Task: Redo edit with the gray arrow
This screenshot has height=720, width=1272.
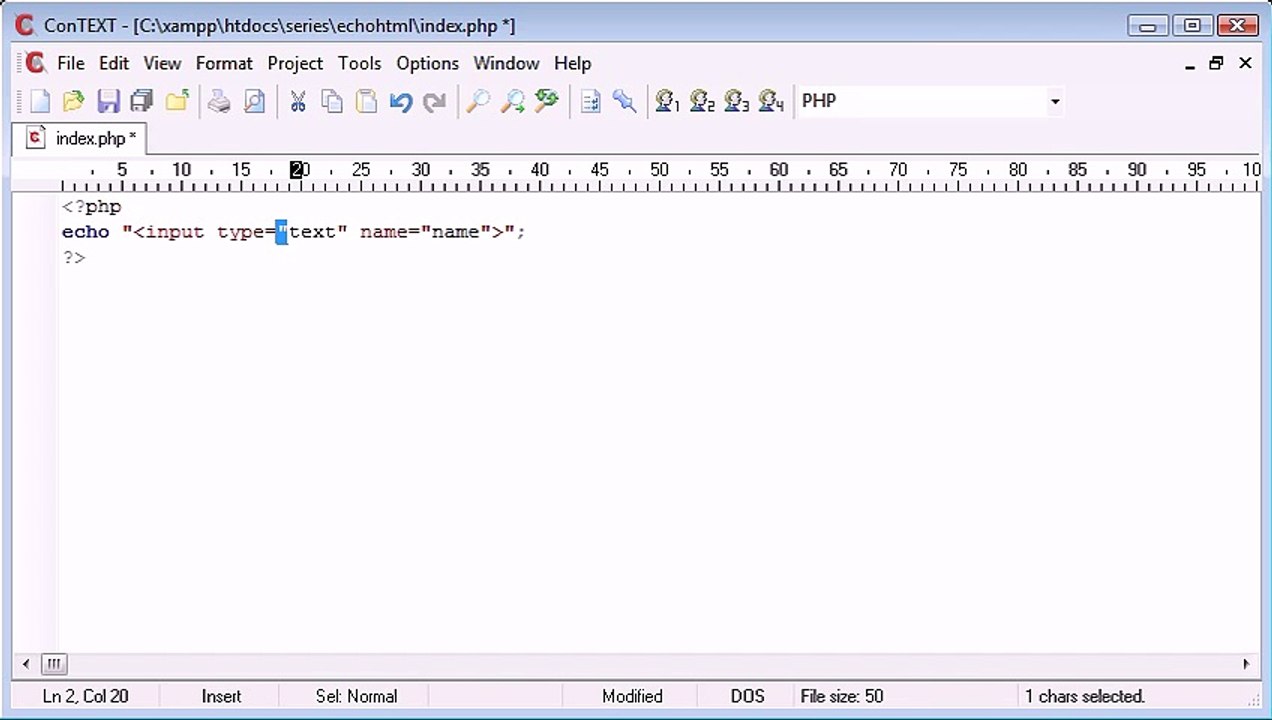Action: [435, 101]
